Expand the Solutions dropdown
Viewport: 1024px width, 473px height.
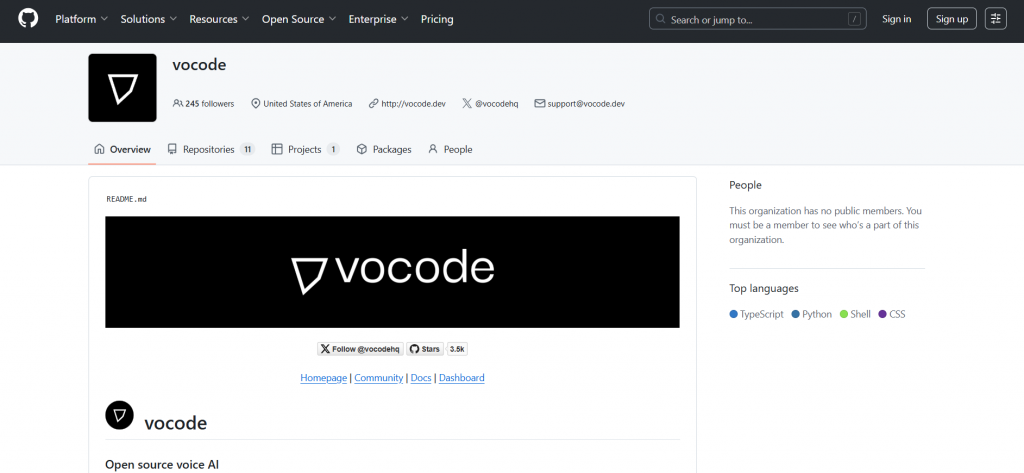[149, 19]
